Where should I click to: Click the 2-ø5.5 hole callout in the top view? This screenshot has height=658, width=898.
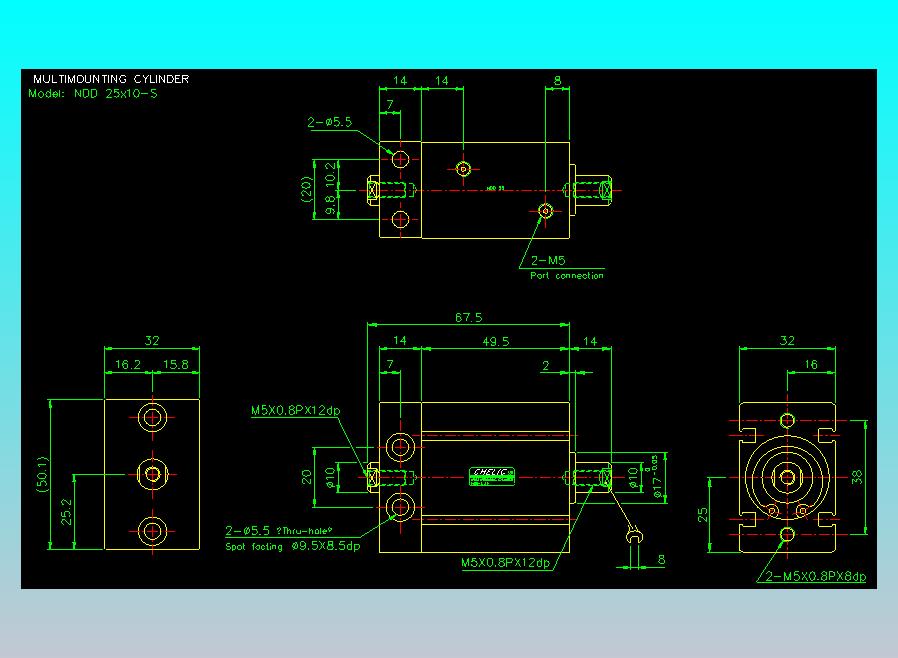330,122
